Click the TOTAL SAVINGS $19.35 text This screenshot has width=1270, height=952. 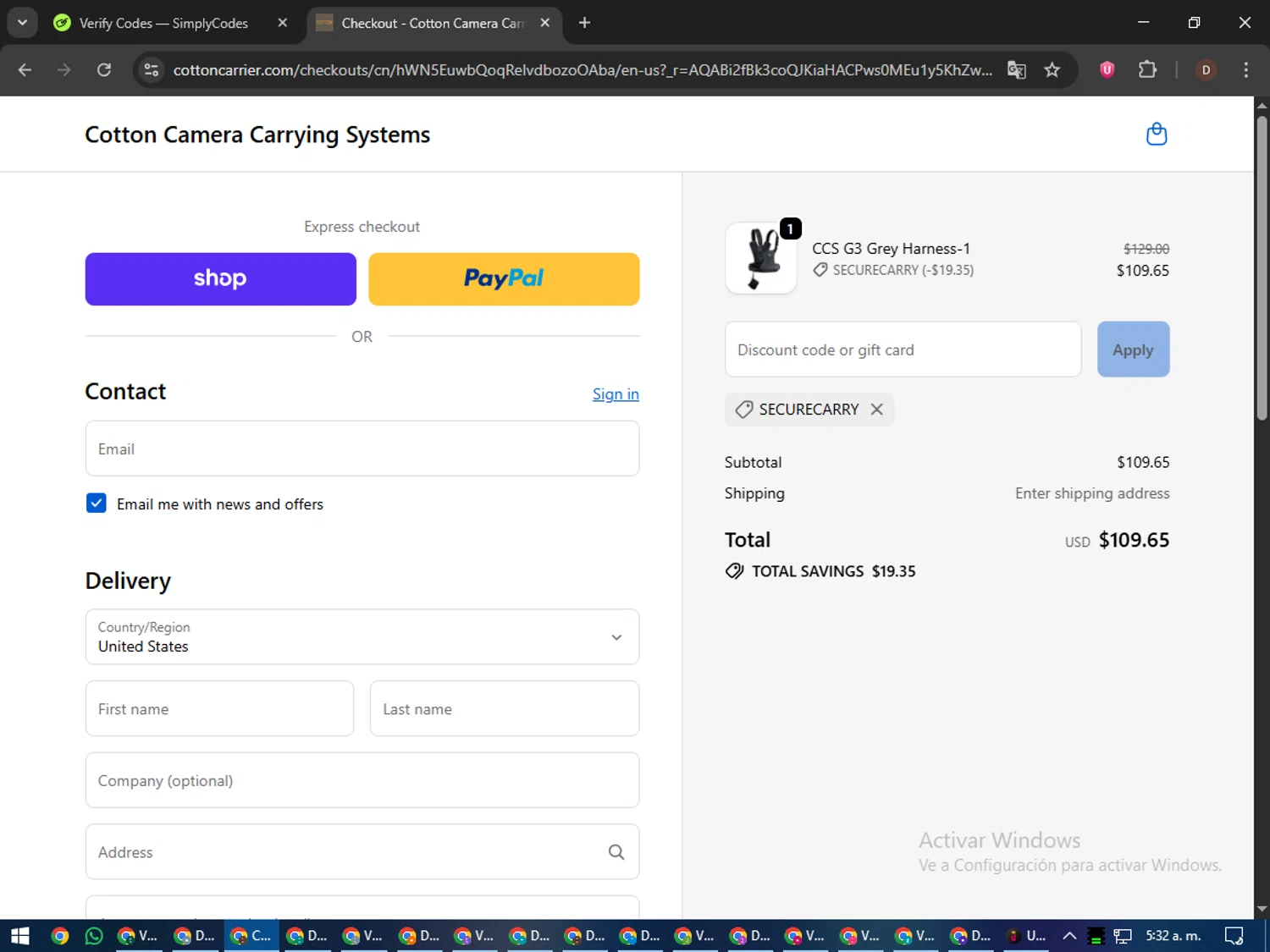(834, 571)
